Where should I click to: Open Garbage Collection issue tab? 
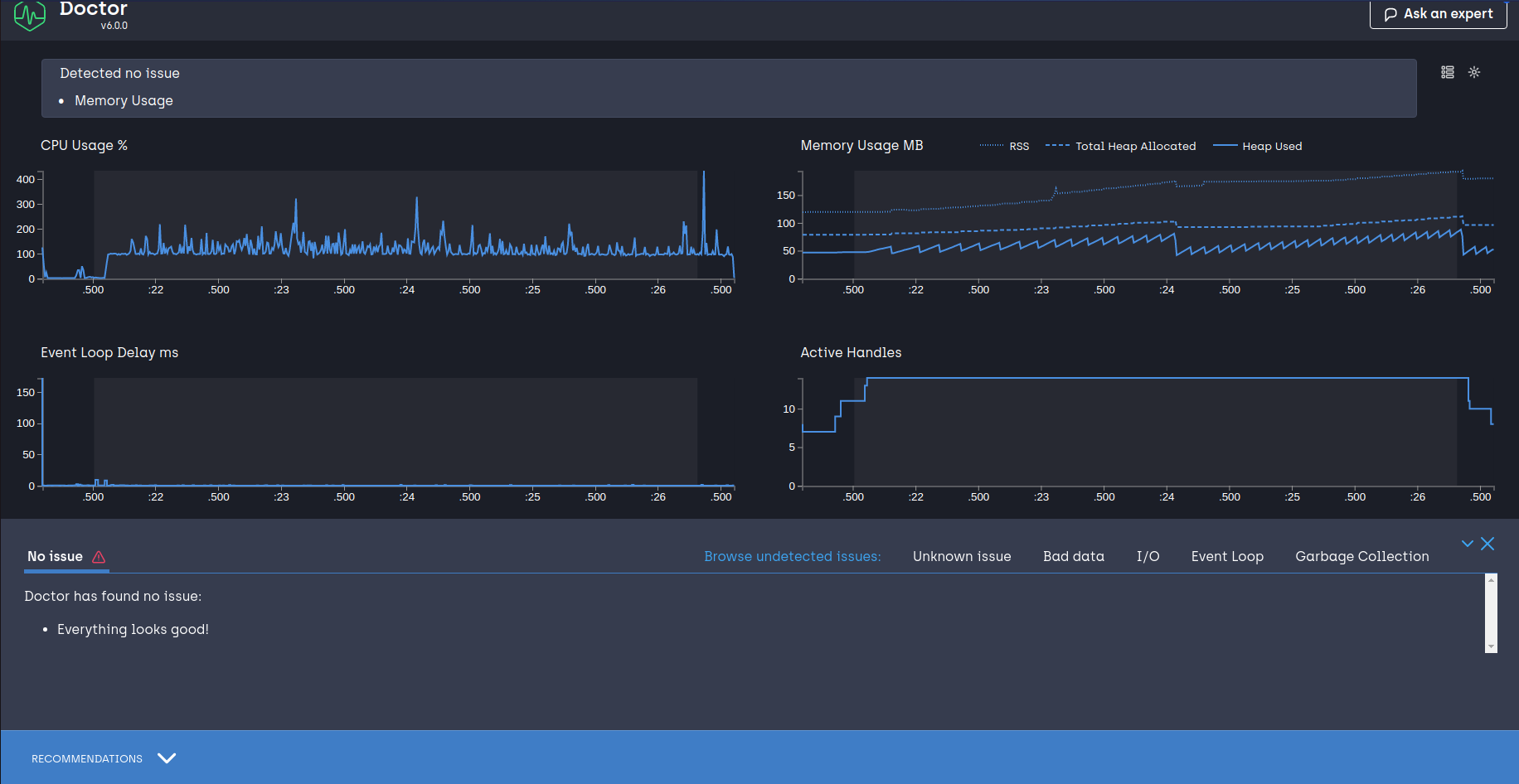point(1362,556)
